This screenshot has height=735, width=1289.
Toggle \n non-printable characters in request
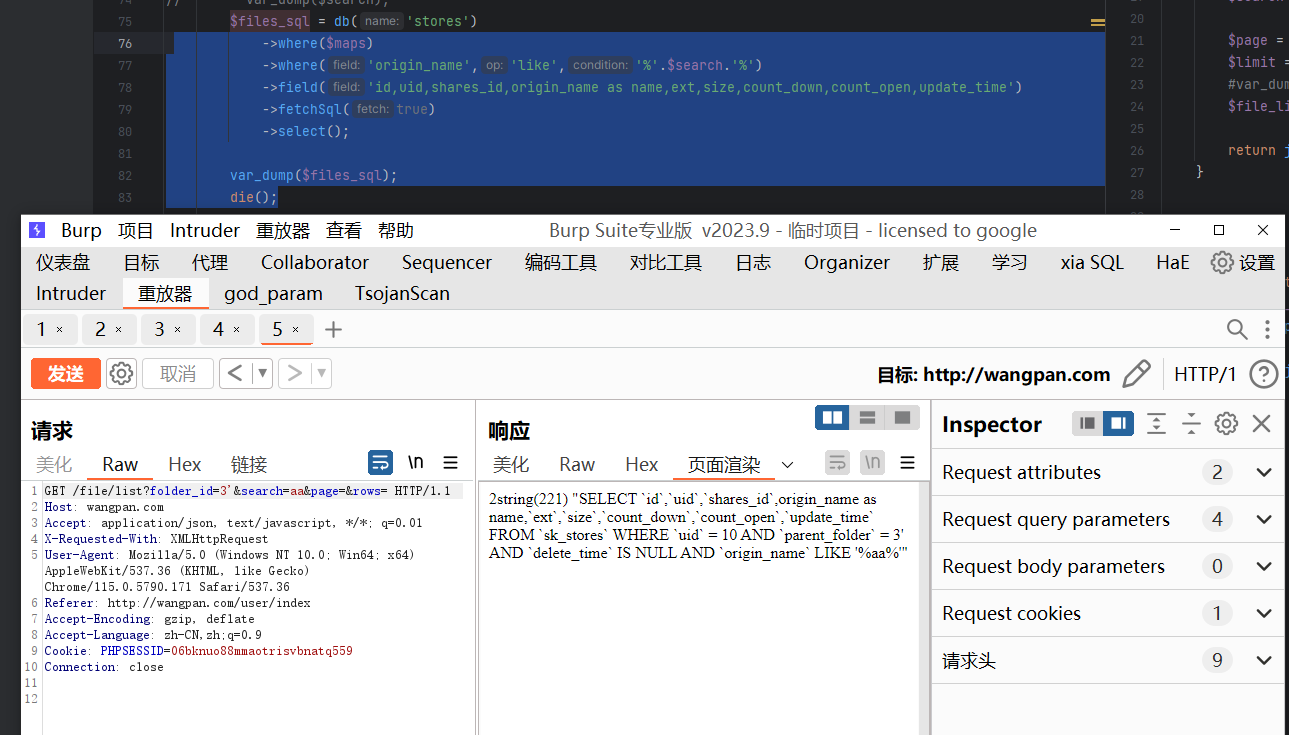[x=416, y=462]
